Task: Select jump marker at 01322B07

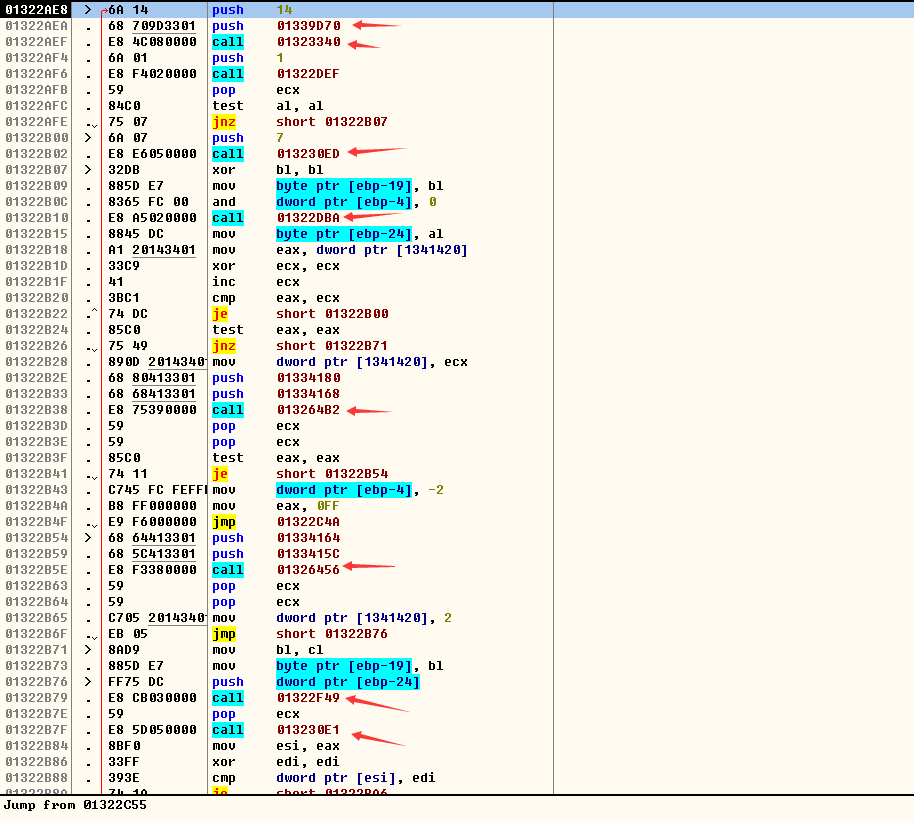Action: (x=88, y=170)
